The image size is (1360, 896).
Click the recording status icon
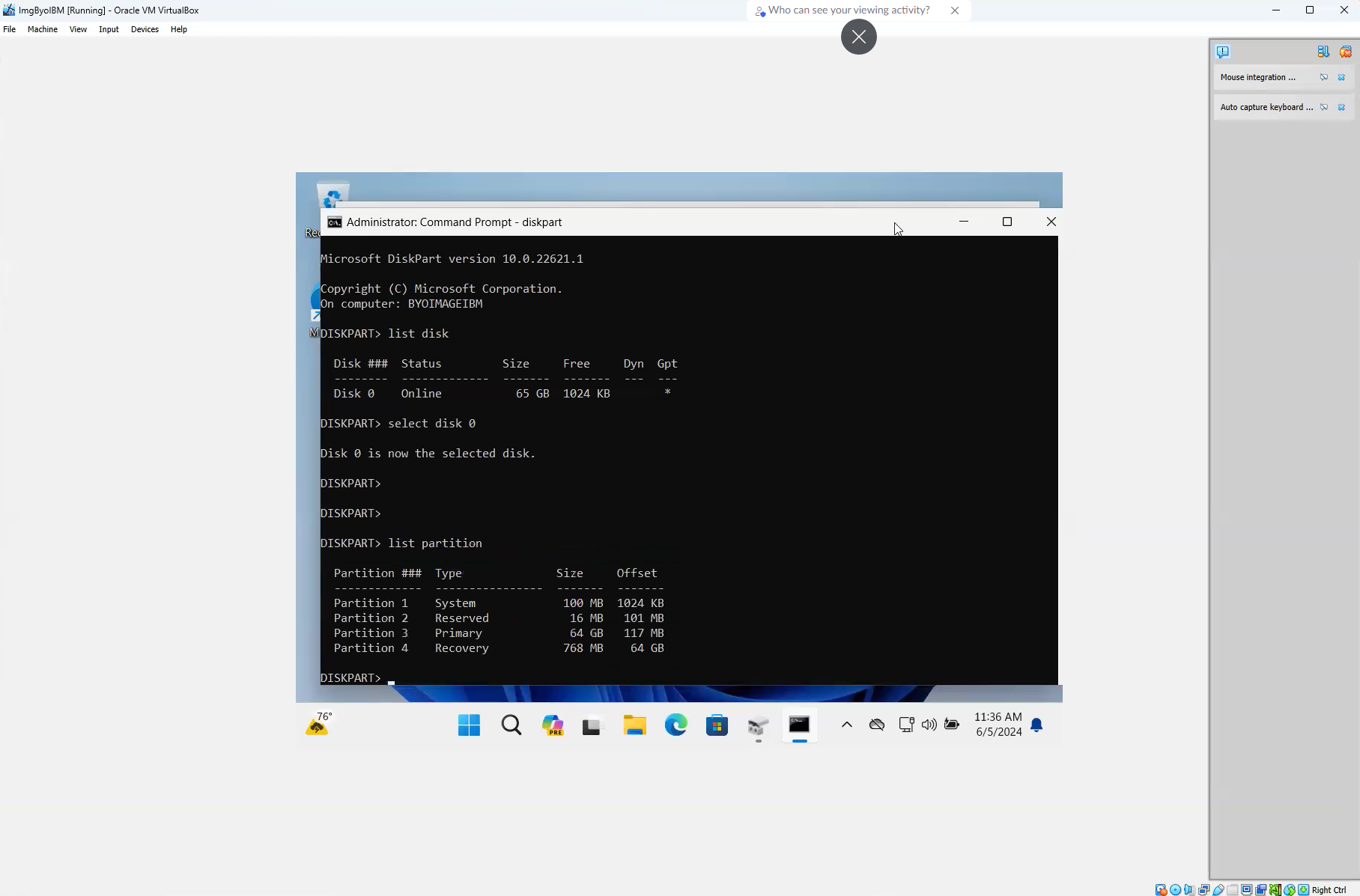click(1260, 890)
